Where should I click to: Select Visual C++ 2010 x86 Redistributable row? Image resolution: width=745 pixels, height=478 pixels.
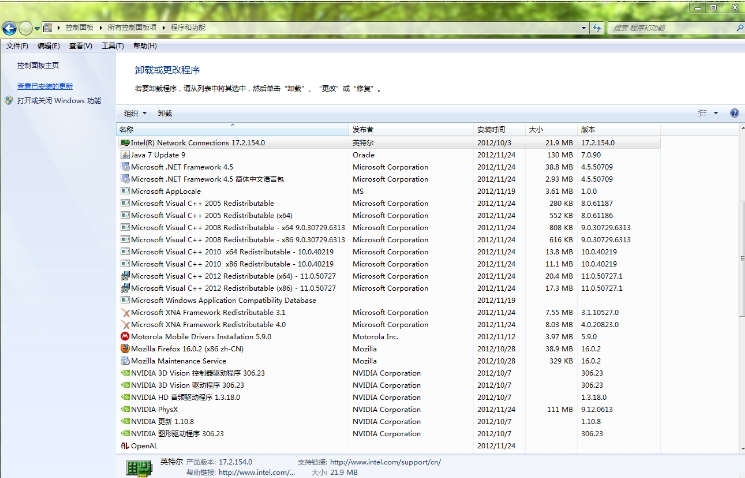coord(388,264)
